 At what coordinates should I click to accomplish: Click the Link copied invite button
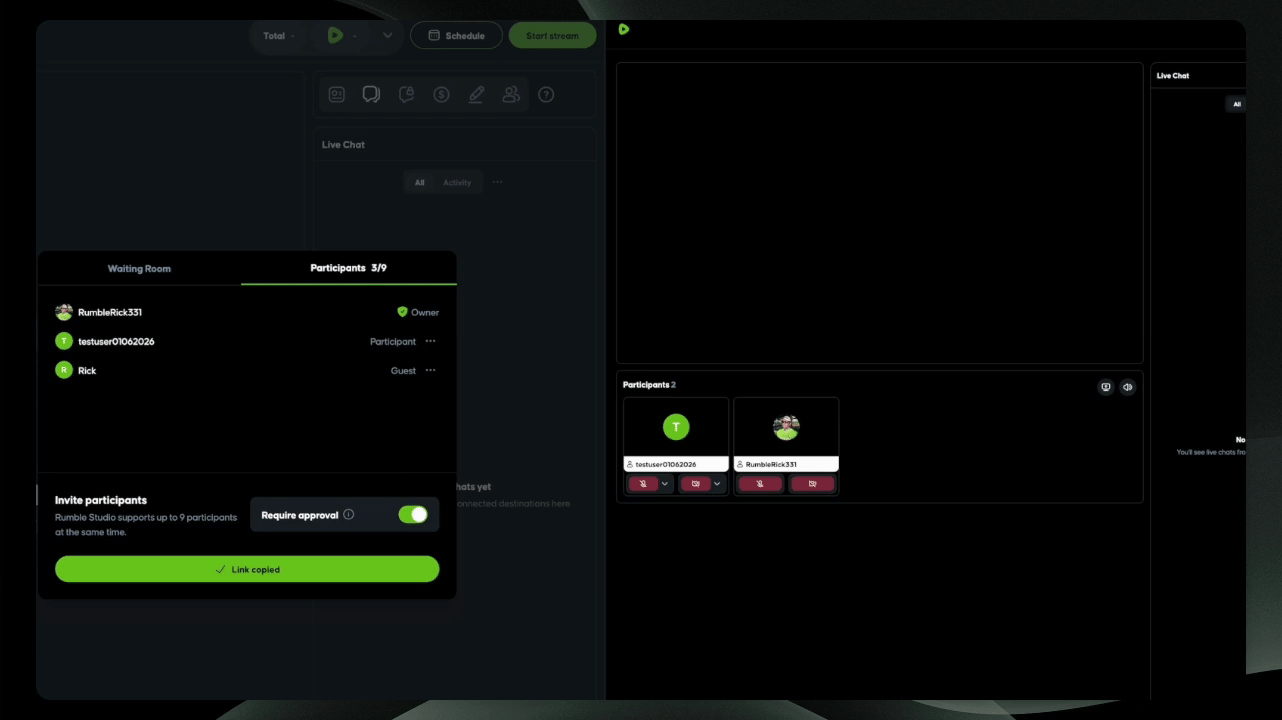pyautogui.click(x=247, y=569)
